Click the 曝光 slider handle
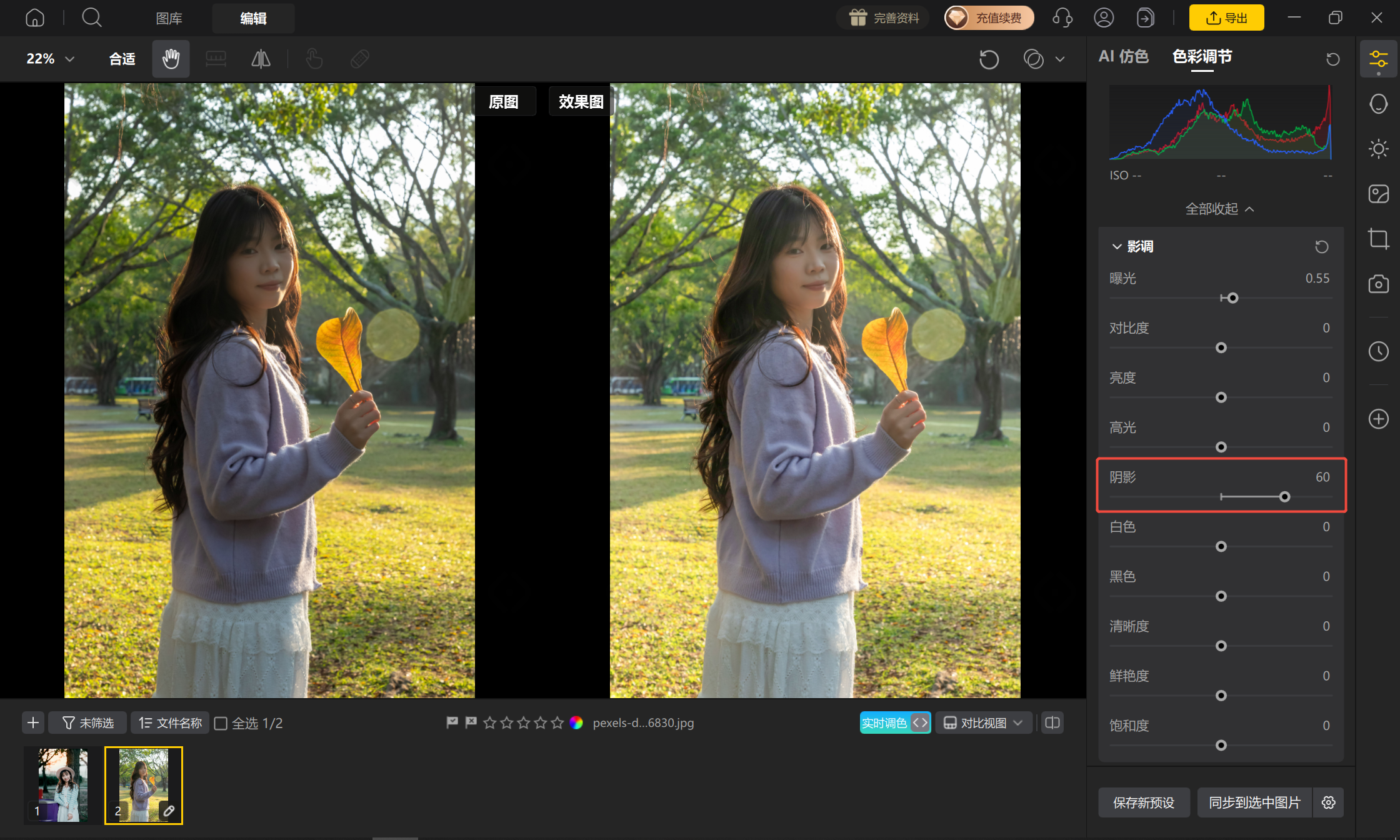1400x840 pixels. 1233,298
